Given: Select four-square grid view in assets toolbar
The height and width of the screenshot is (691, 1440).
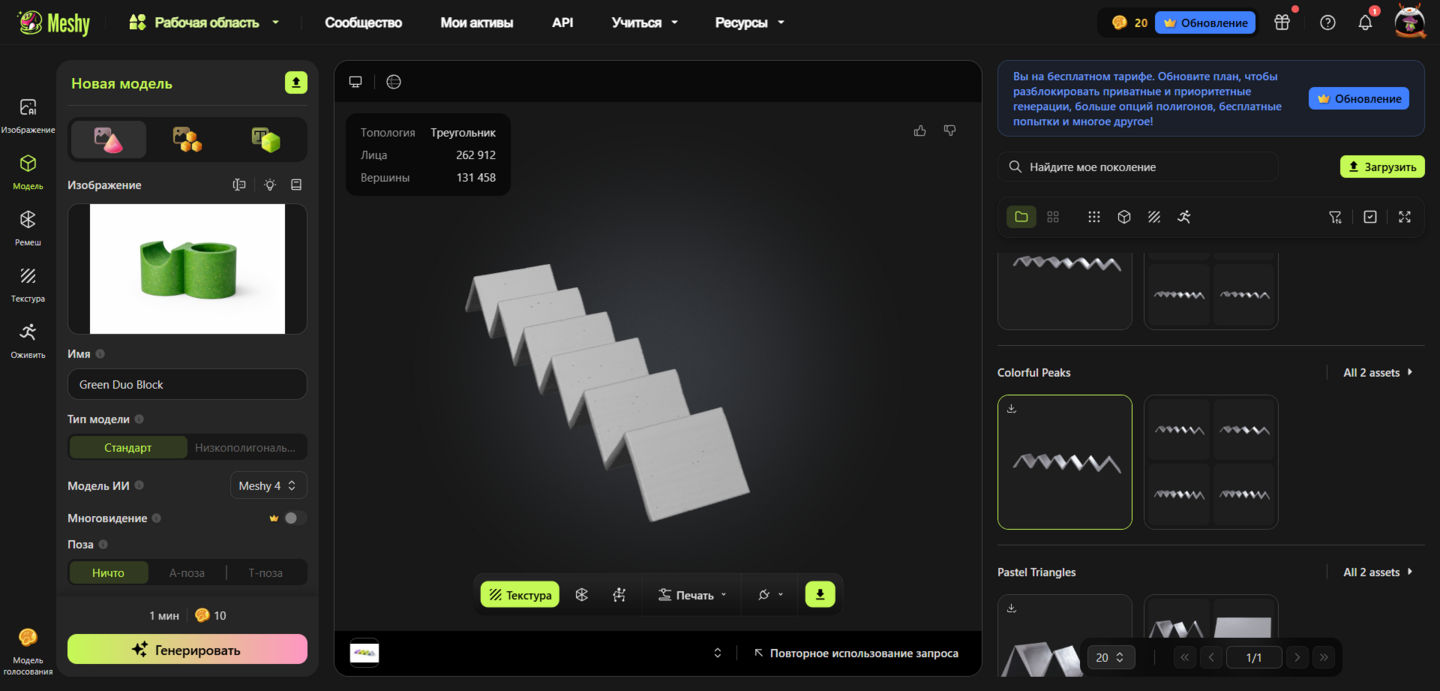Looking at the screenshot, I should 1053,217.
